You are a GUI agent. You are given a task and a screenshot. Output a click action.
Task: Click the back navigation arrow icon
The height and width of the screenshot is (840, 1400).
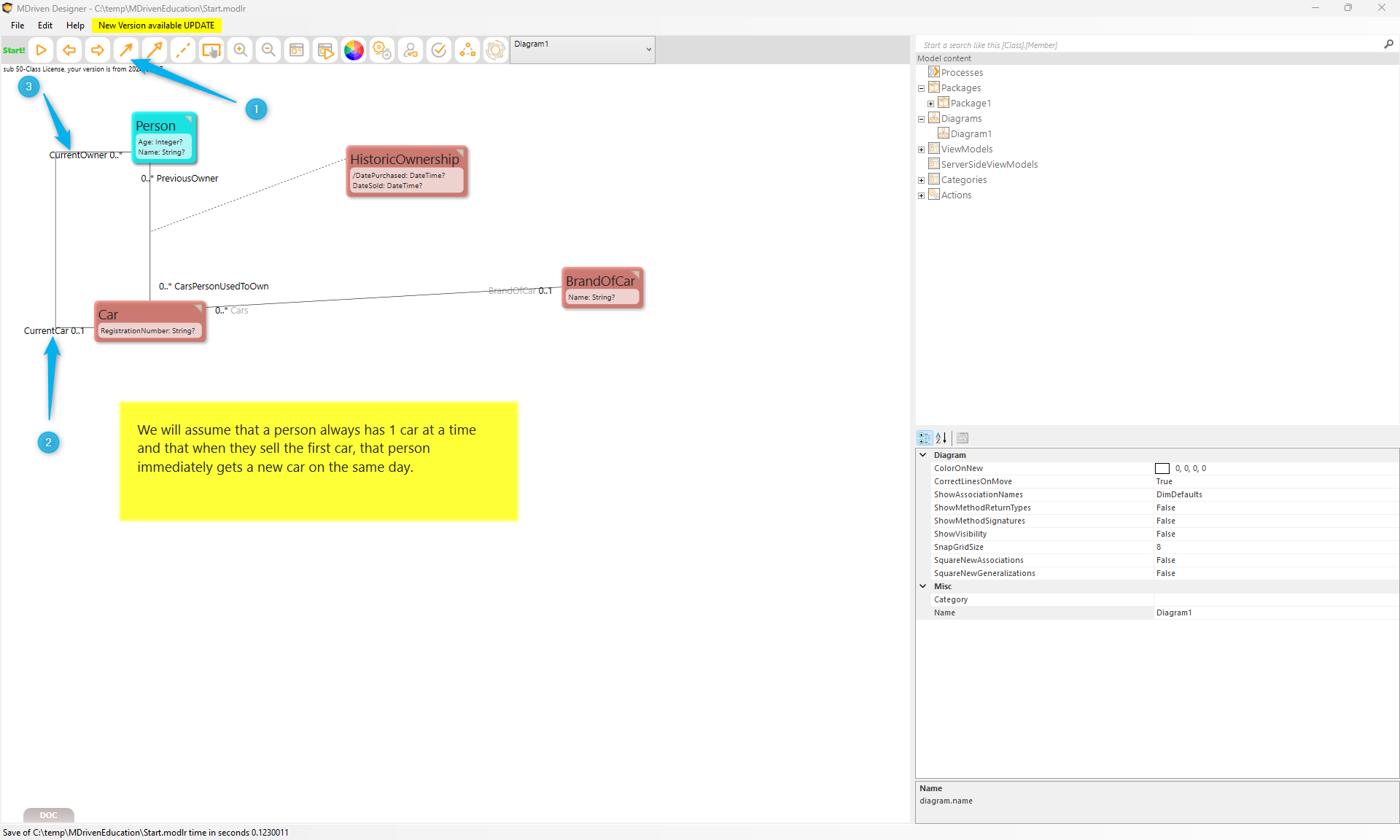point(69,50)
